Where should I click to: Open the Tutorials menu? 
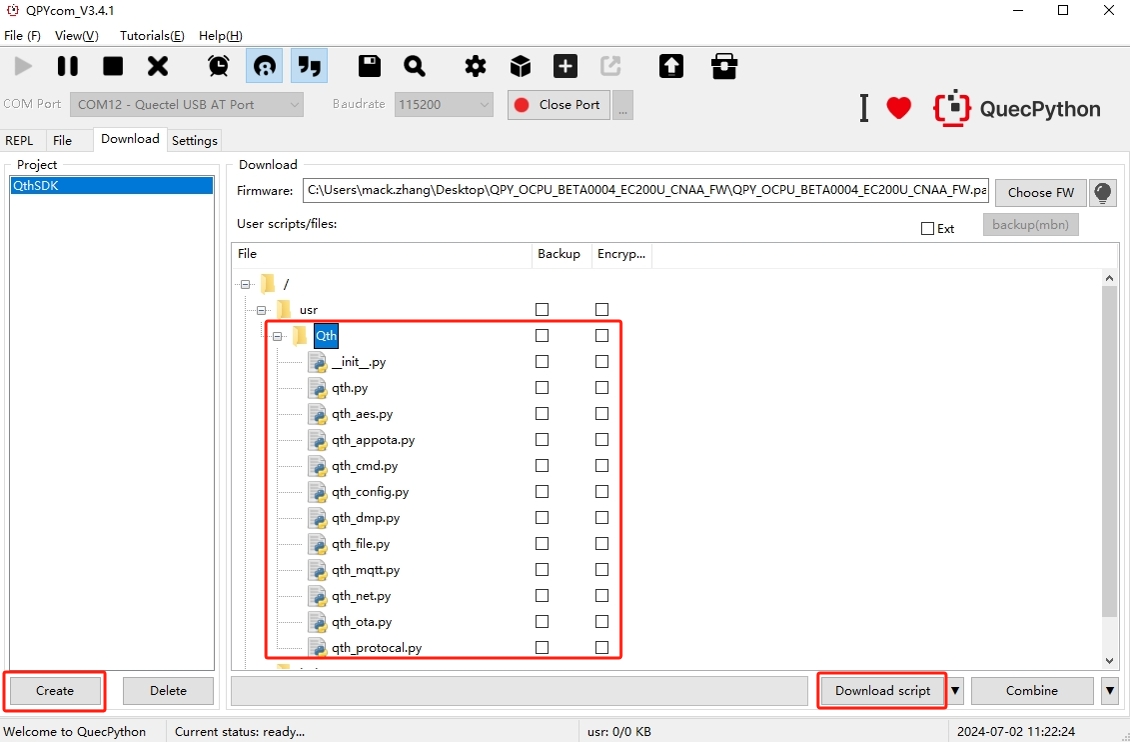152,35
